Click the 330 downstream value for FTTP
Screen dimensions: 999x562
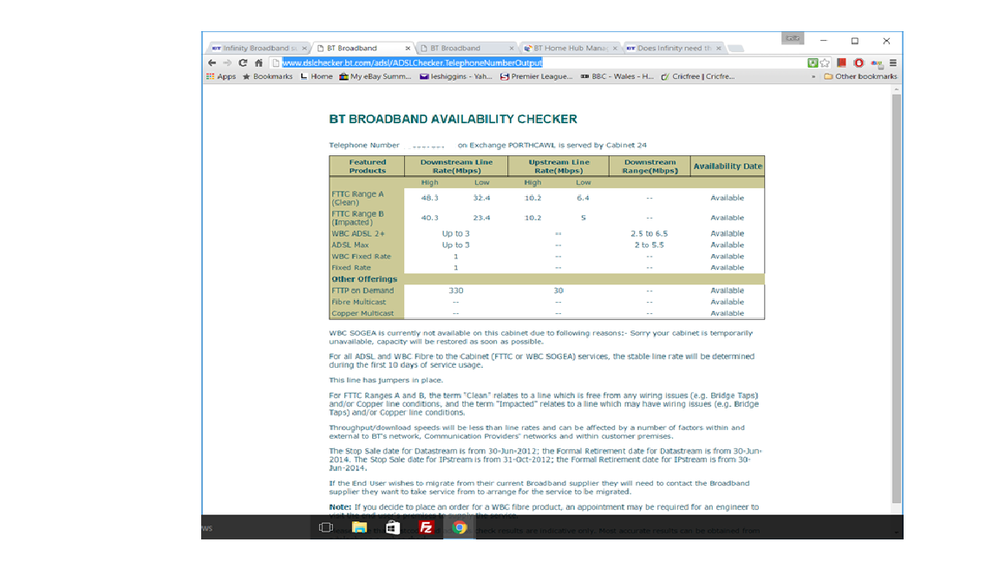[x=456, y=291]
